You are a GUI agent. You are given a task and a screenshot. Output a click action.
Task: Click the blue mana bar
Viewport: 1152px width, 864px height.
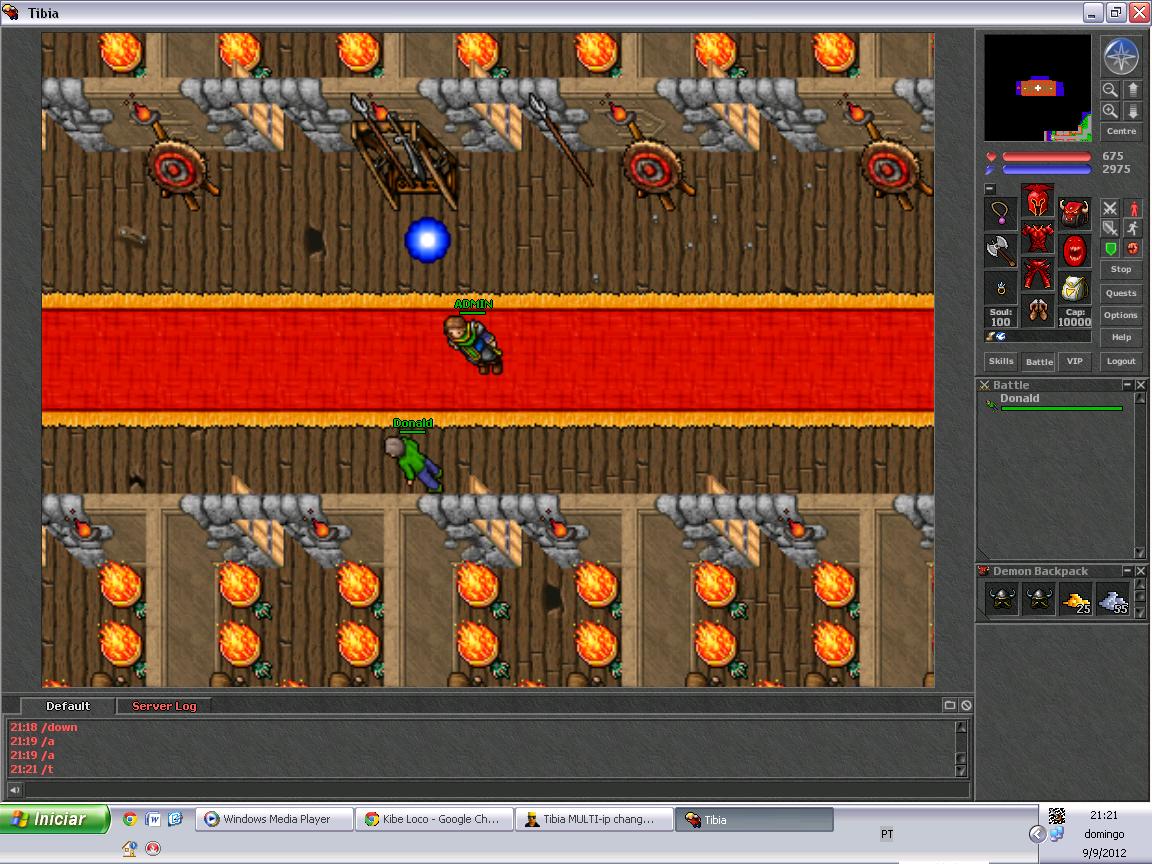pyautogui.click(x=1046, y=170)
